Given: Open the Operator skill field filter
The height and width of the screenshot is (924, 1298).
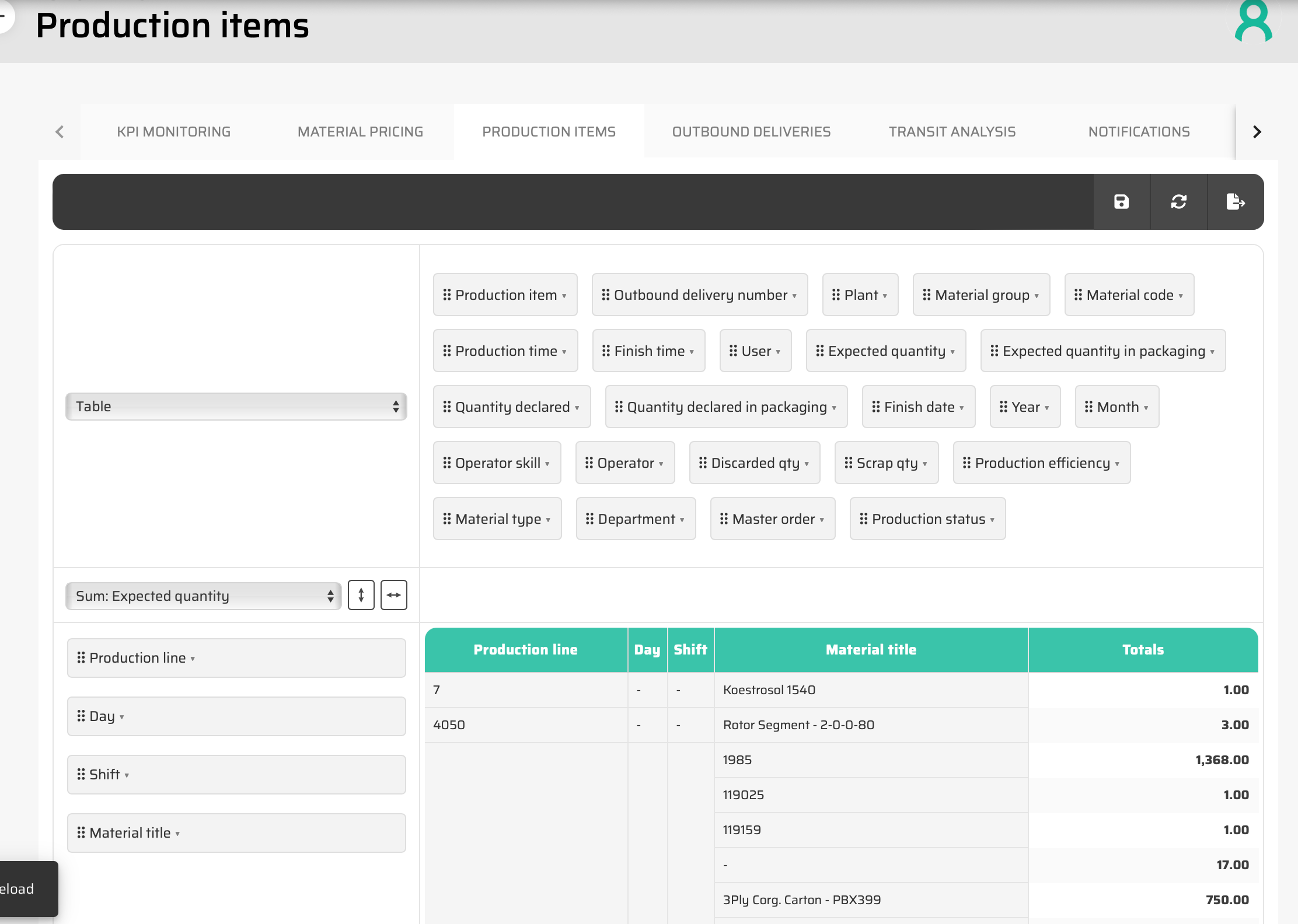Looking at the screenshot, I should (547, 464).
